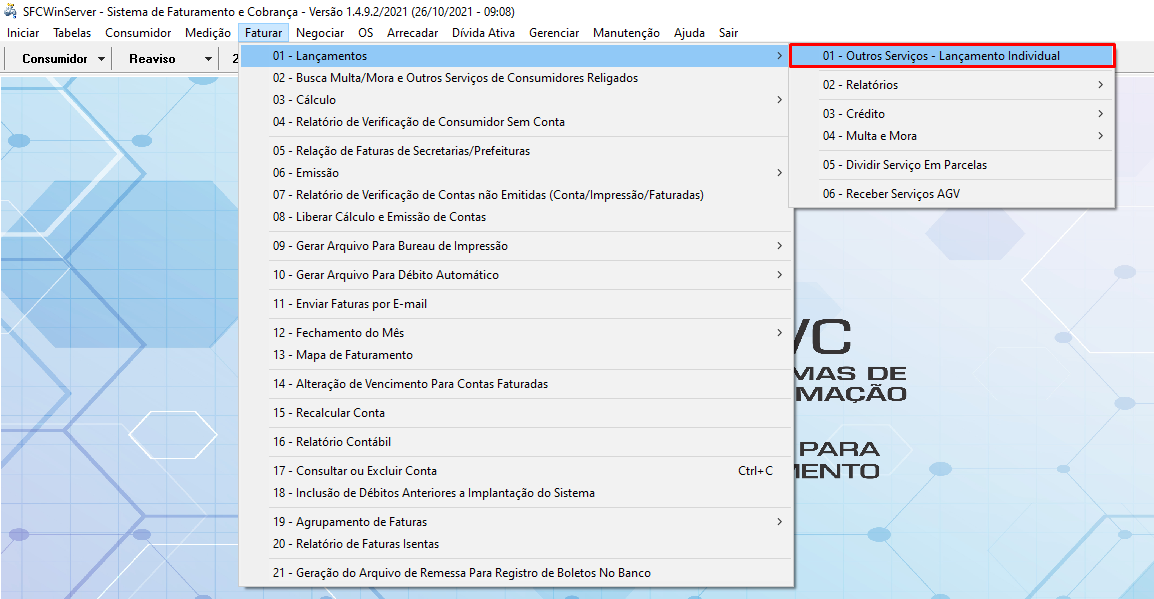
Task: Select 15 - Recalcular Conta
Action: [x=340, y=413]
